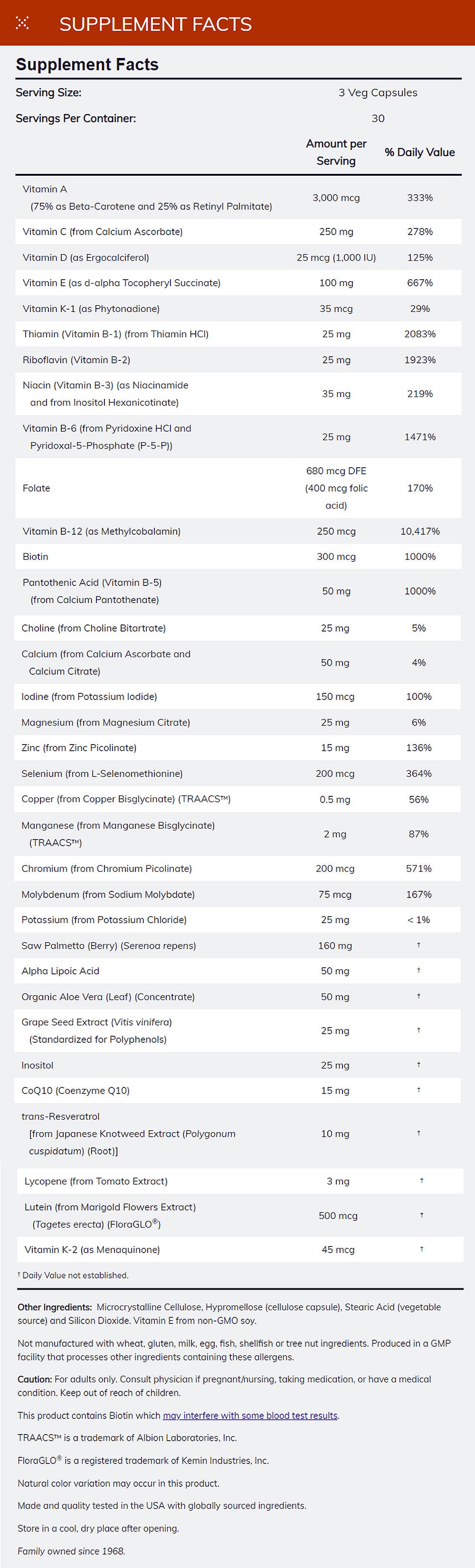Select the Alpha Lipoic Acid row
Image resolution: width=475 pixels, height=1568 pixels.
(60, 971)
